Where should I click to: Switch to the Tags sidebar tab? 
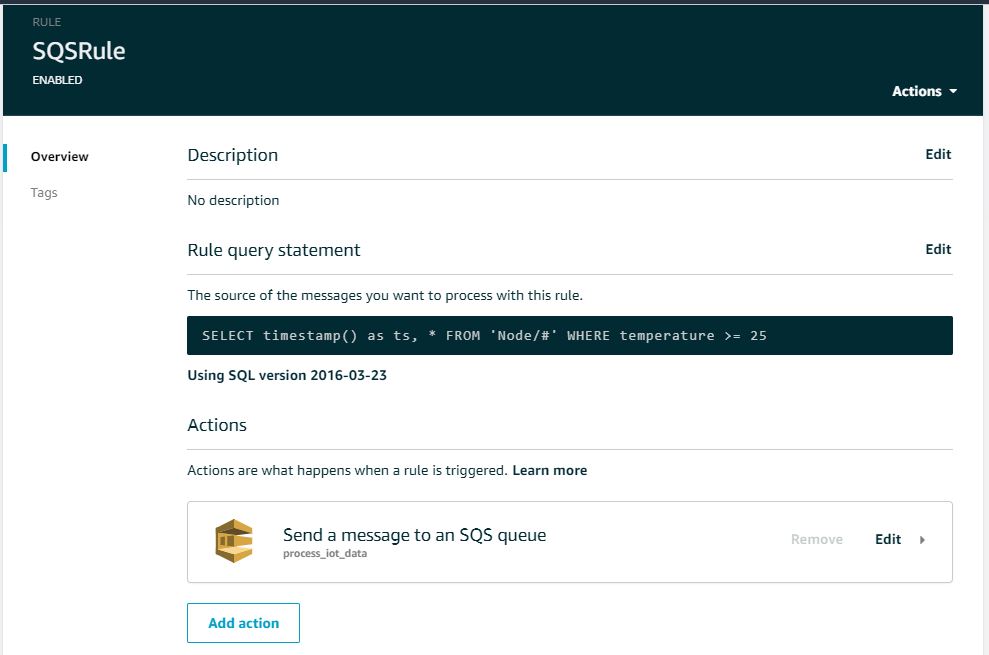pos(44,192)
